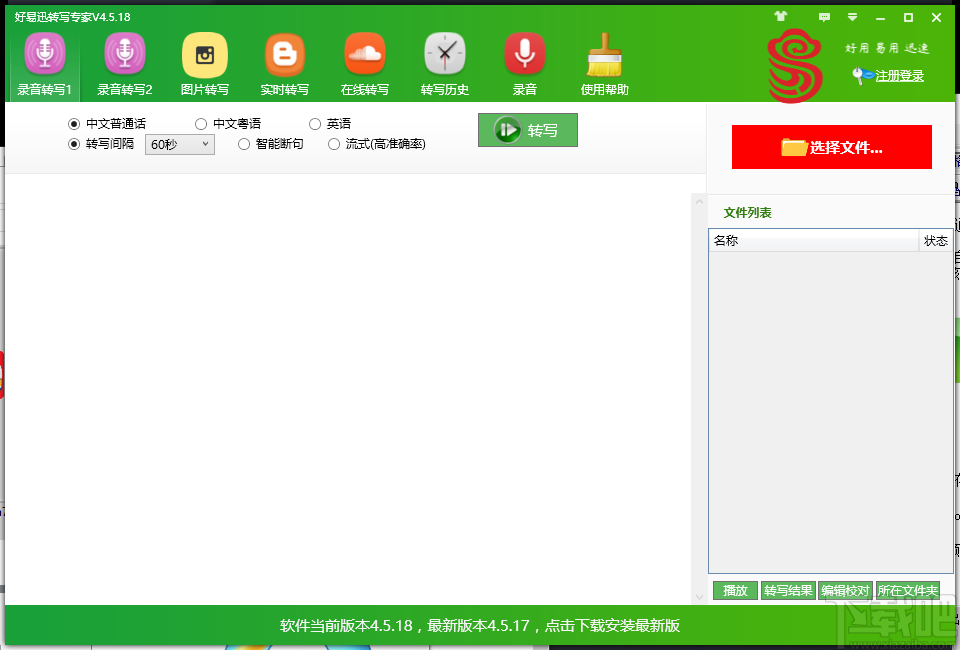Image resolution: width=960 pixels, height=650 pixels.
Task: View the 转写历史 transcription history
Action: tap(444, 62)
